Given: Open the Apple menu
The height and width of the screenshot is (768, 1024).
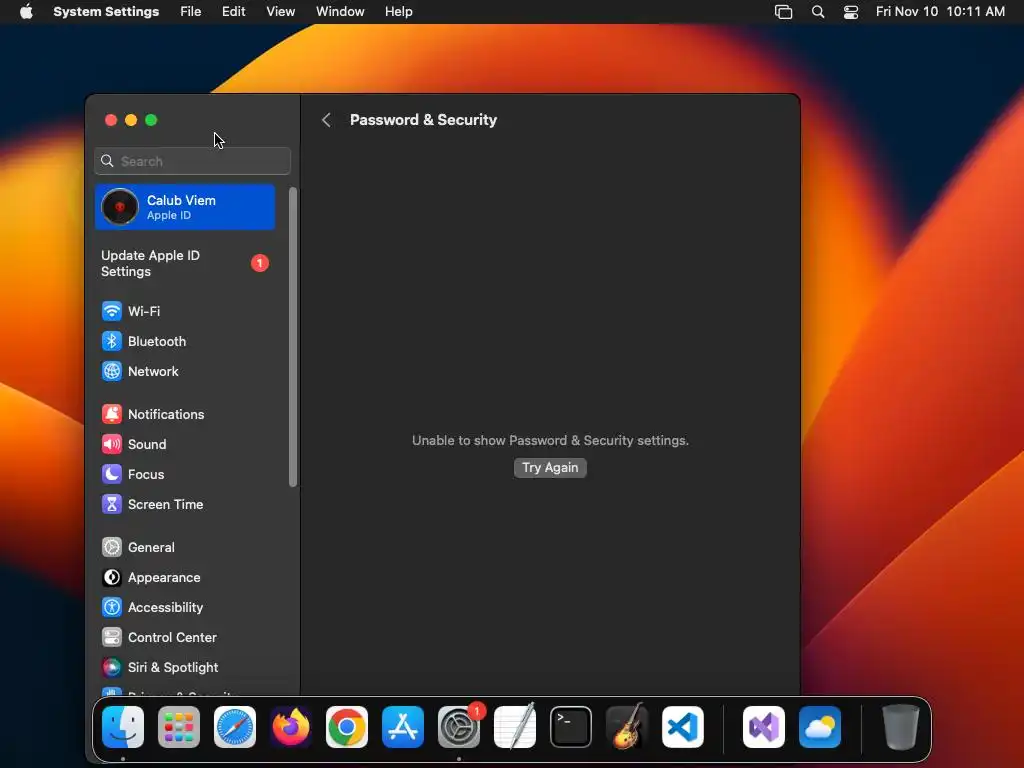Looking at the screenshot, I should [26, 12].
